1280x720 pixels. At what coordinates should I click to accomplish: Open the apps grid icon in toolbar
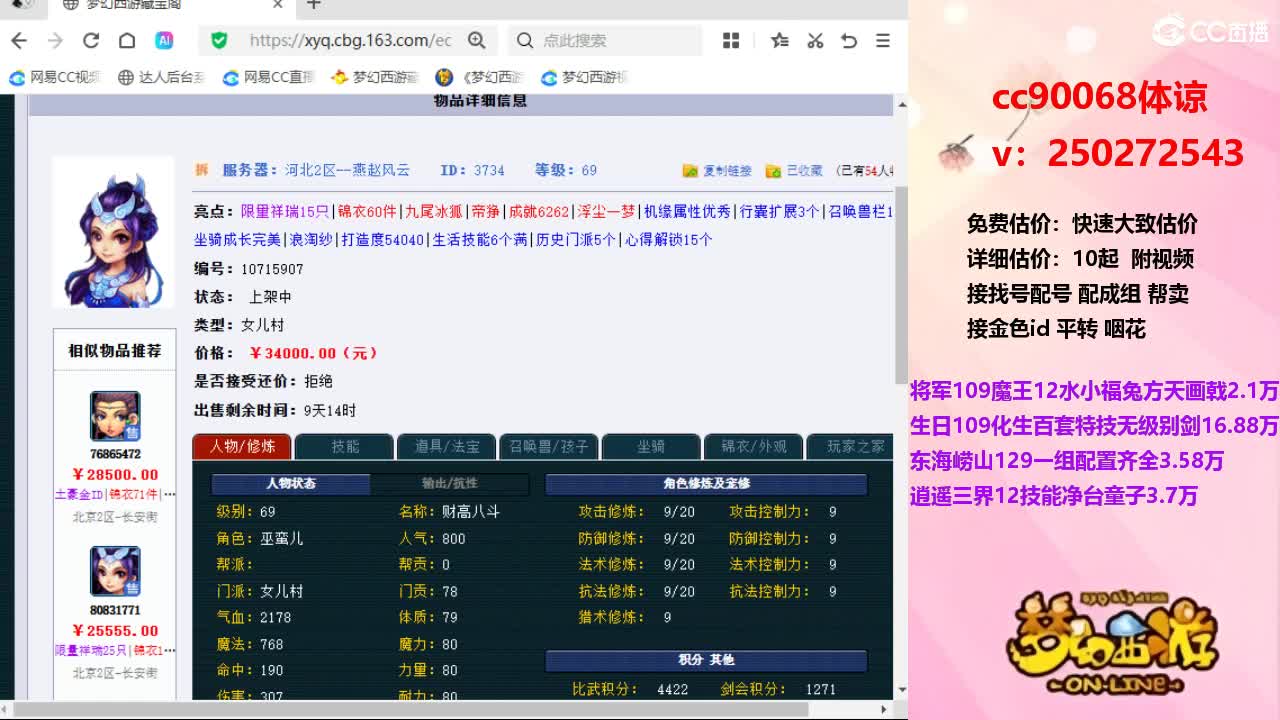(x=731, y=40)
